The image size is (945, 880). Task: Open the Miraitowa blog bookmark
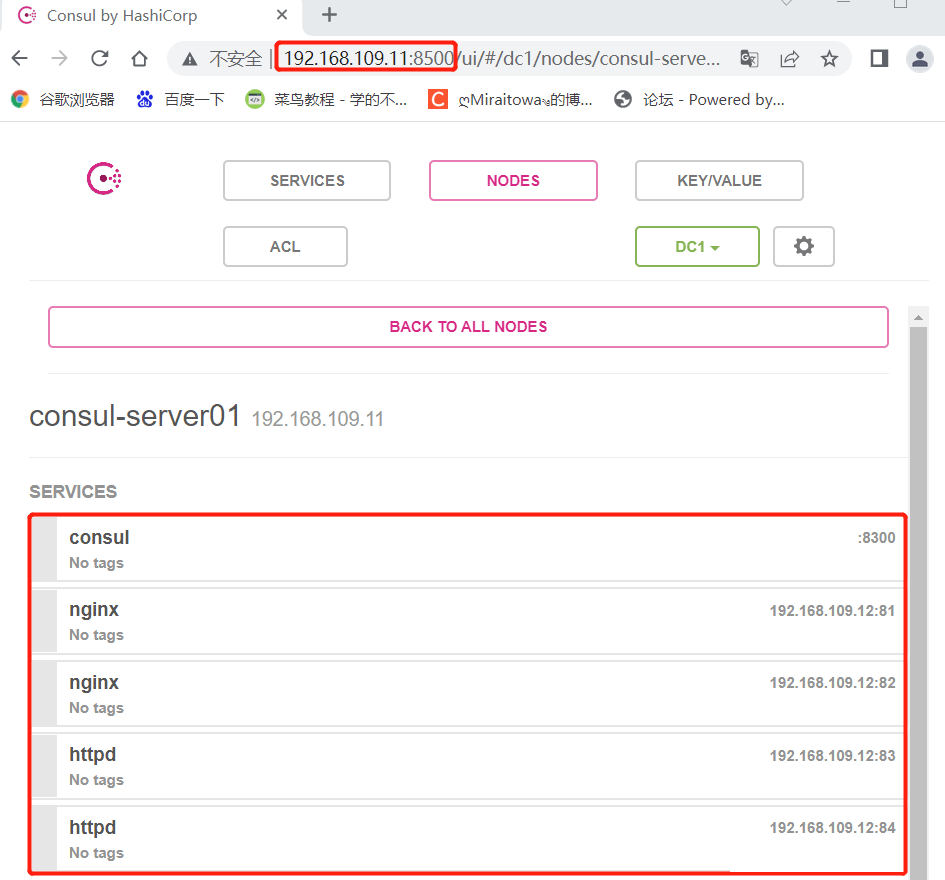point(510,99)
